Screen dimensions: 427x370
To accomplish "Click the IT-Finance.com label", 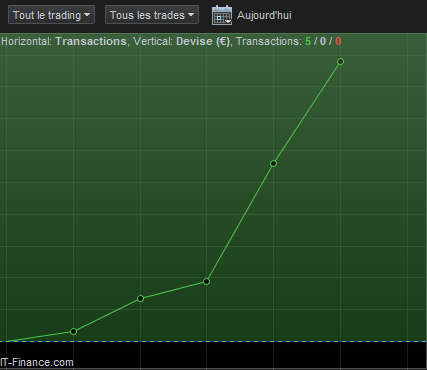I will coord(37,362).
